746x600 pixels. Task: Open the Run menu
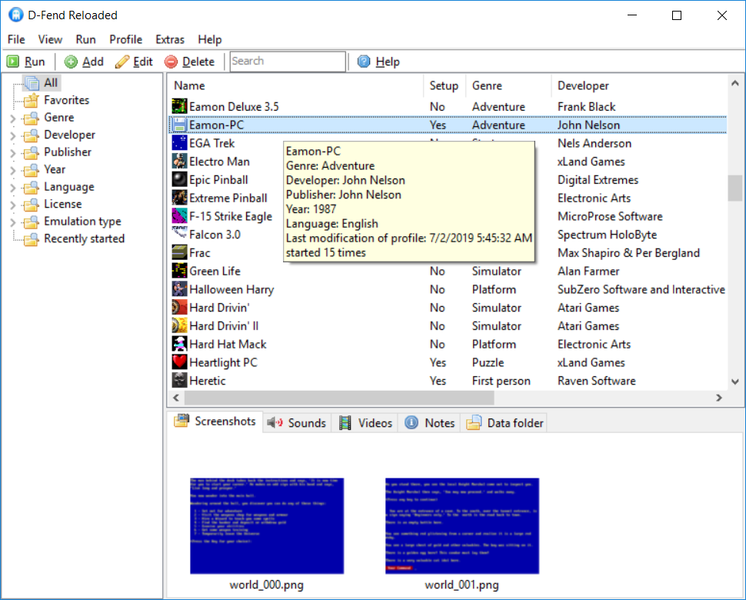(x=86, y=39)
